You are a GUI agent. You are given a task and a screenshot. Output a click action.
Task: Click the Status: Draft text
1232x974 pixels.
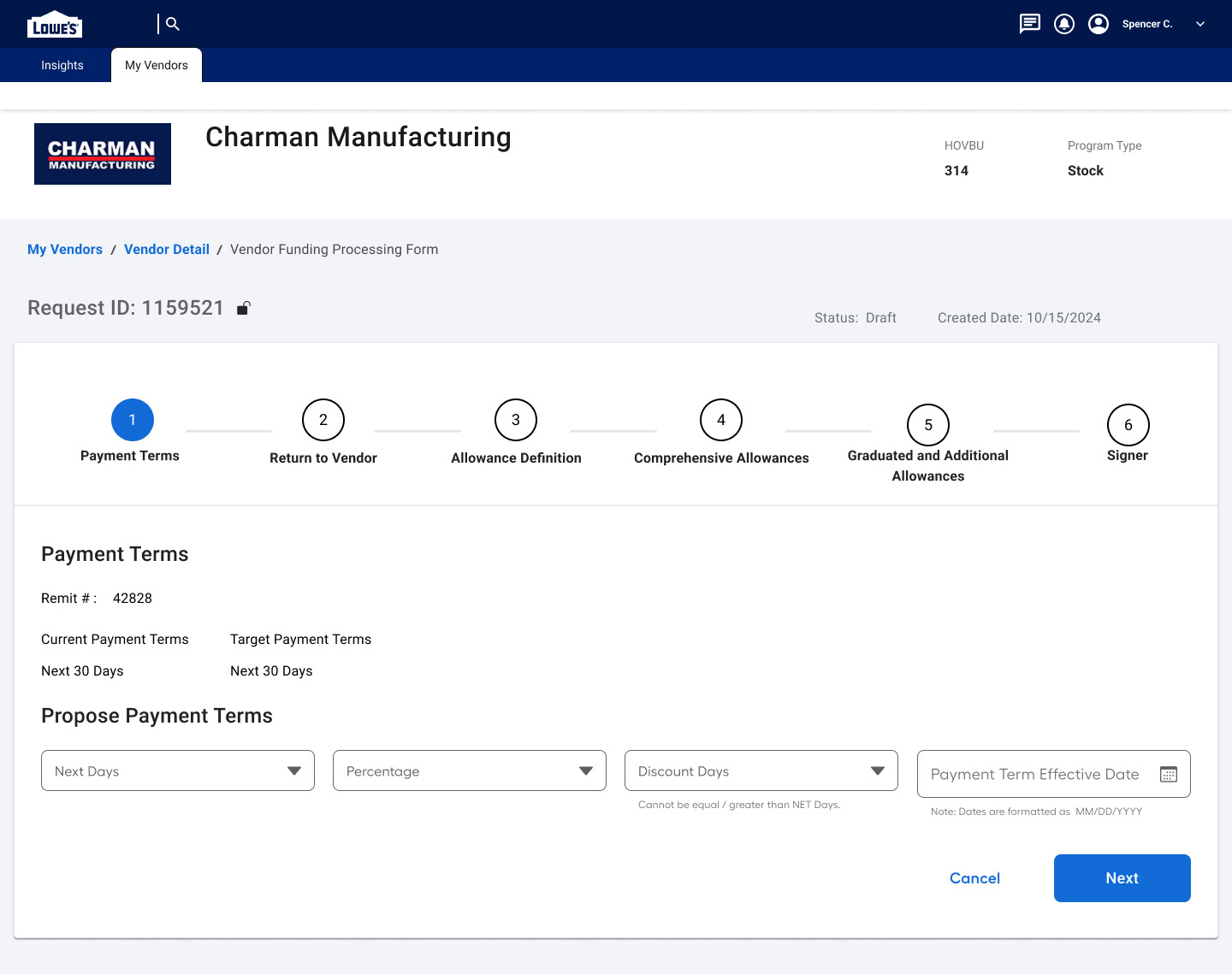(x=856, y=318)
